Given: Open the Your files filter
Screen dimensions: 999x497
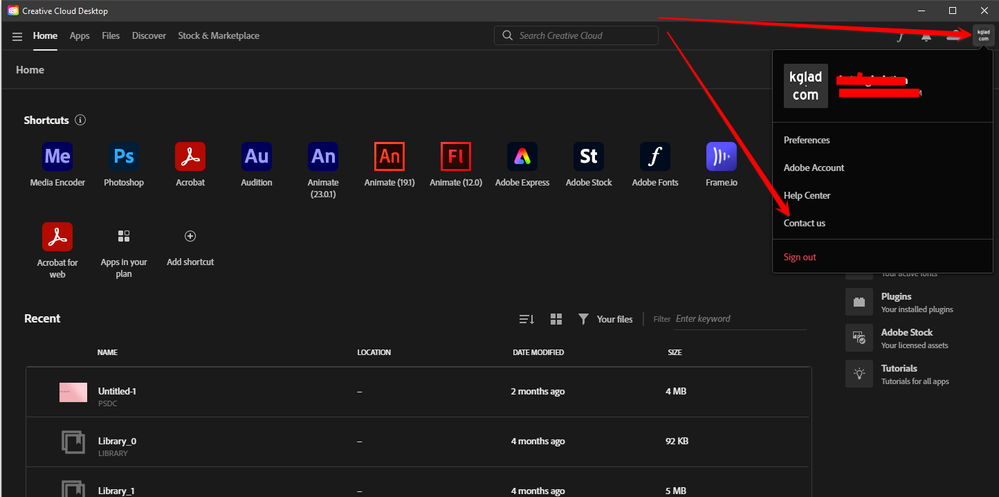Looking at the screenshot, I should (605, 319).
